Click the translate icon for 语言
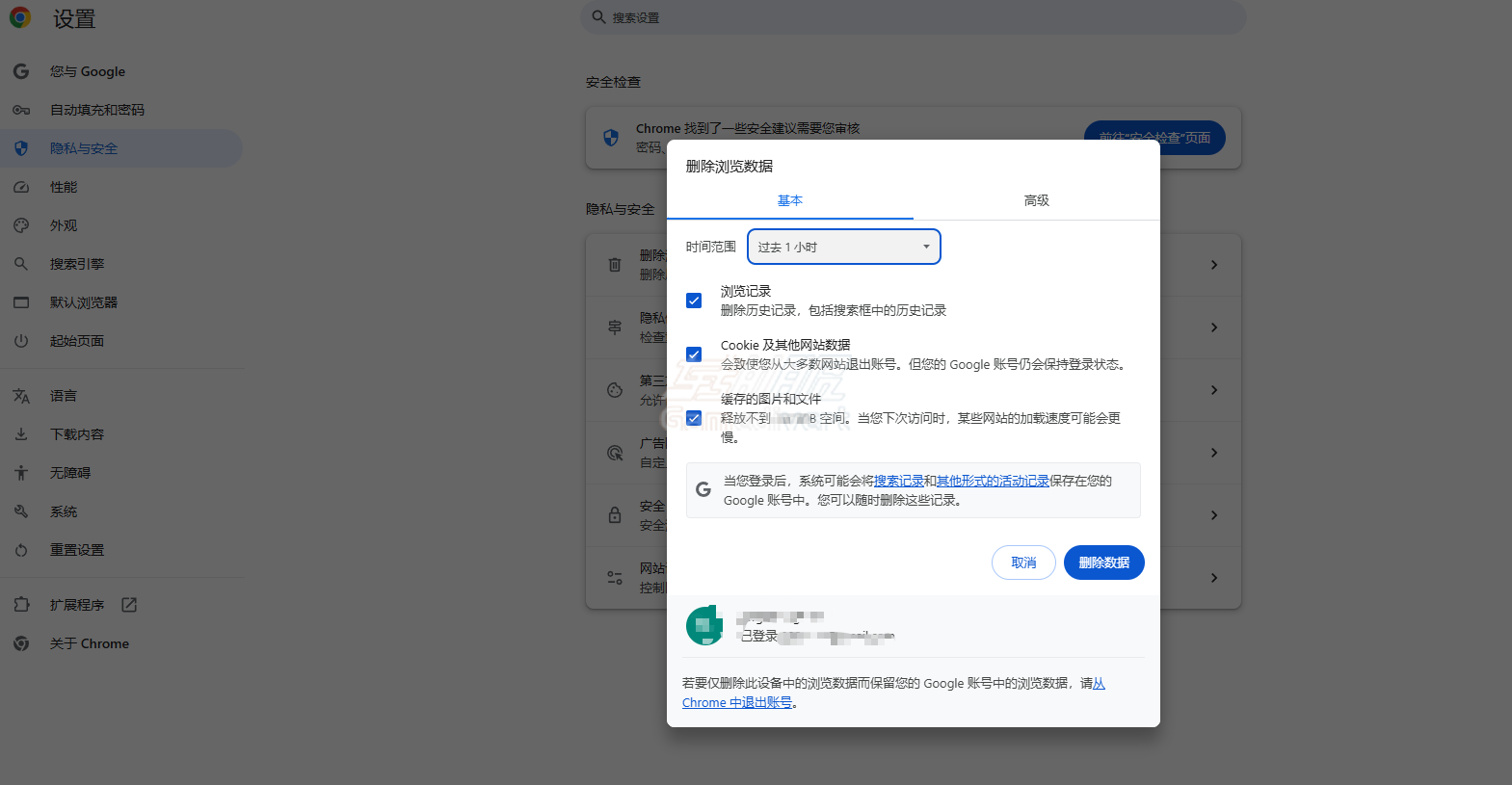Screen dimensions: 1512x785 tap(21, 396)
